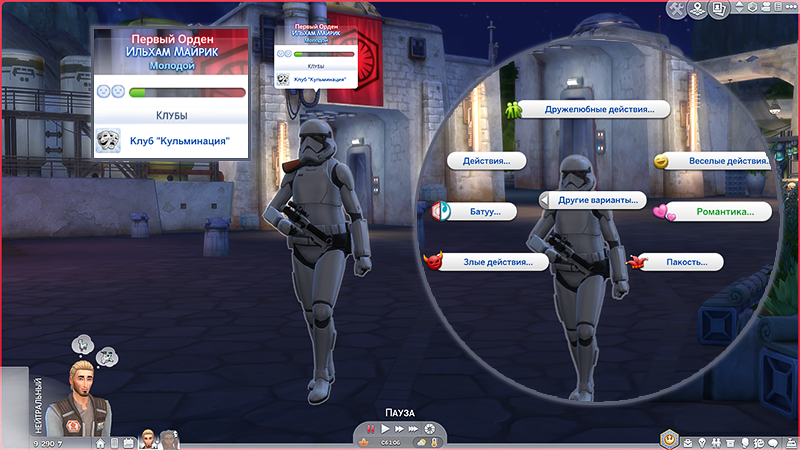Click the llama thought bubble
Screen dimensions: 800x450
pos(83,345)
